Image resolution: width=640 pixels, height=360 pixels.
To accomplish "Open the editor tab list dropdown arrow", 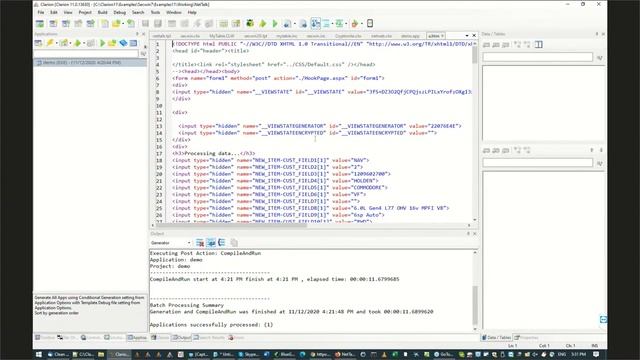I will pos(467,36).
